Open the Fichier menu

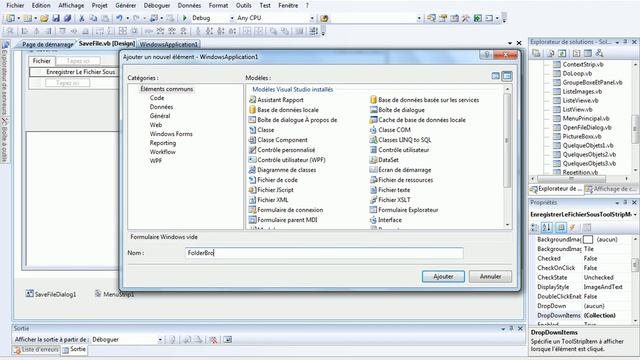[15, 5]
